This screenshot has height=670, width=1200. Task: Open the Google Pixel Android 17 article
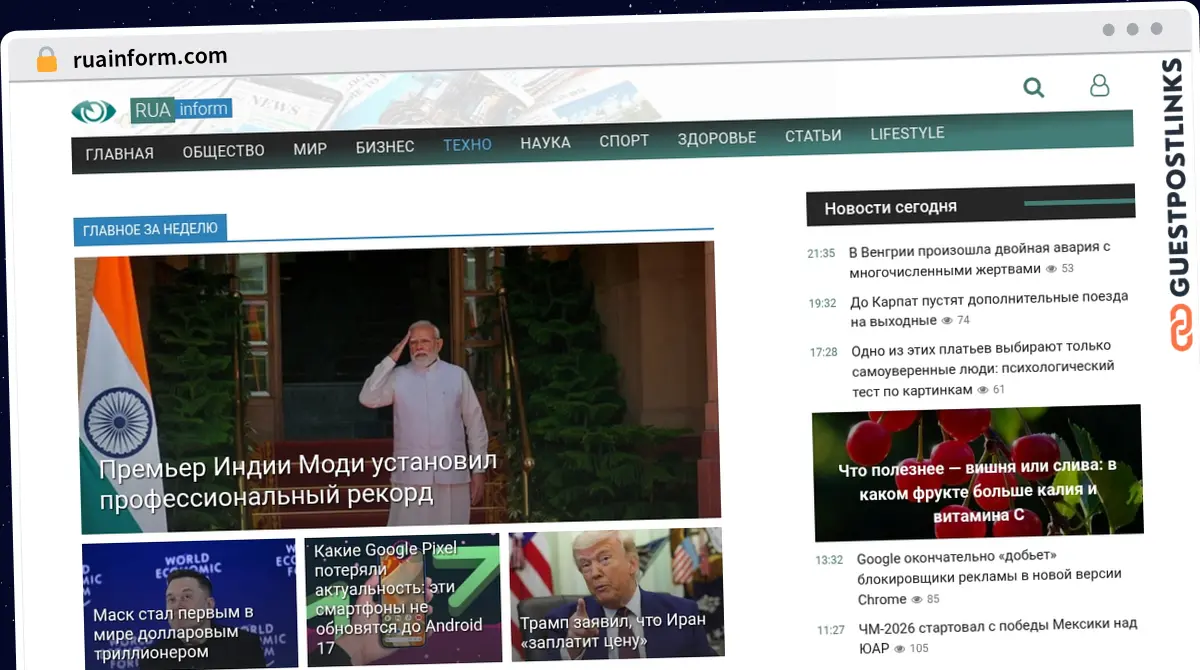click(404, 598)
